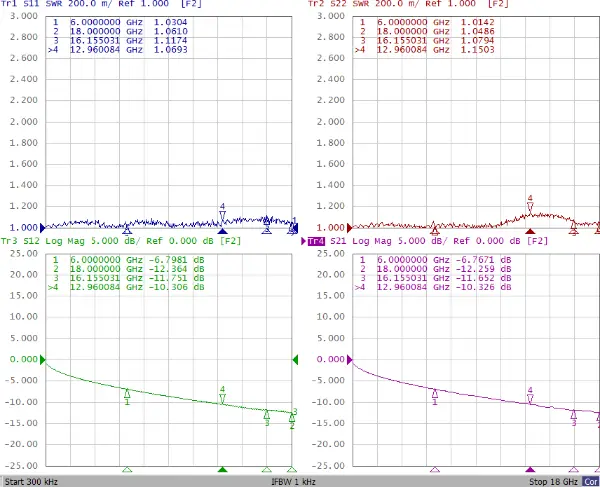Click the S21 marker 1 readout, 6 GHz

click(x=435, y=260)
